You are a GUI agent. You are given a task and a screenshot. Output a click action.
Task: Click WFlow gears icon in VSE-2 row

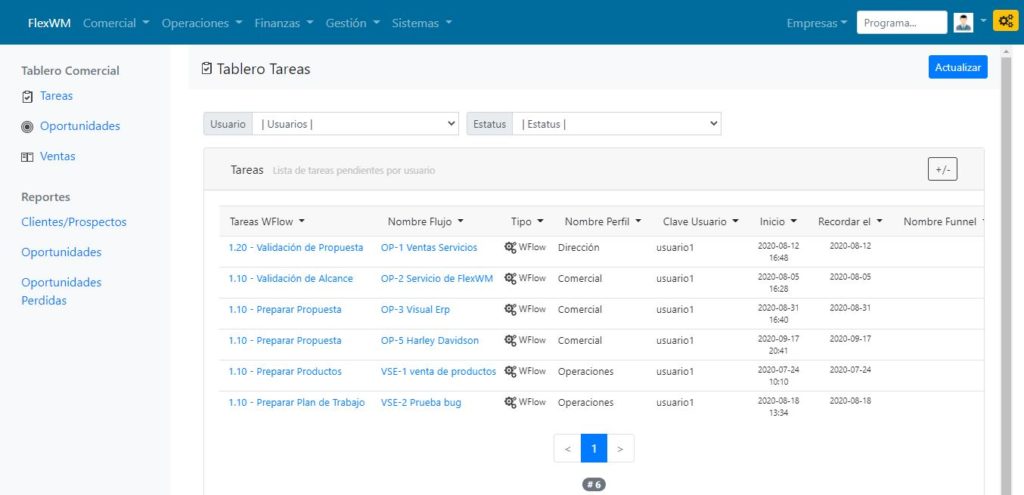point(510,402)
